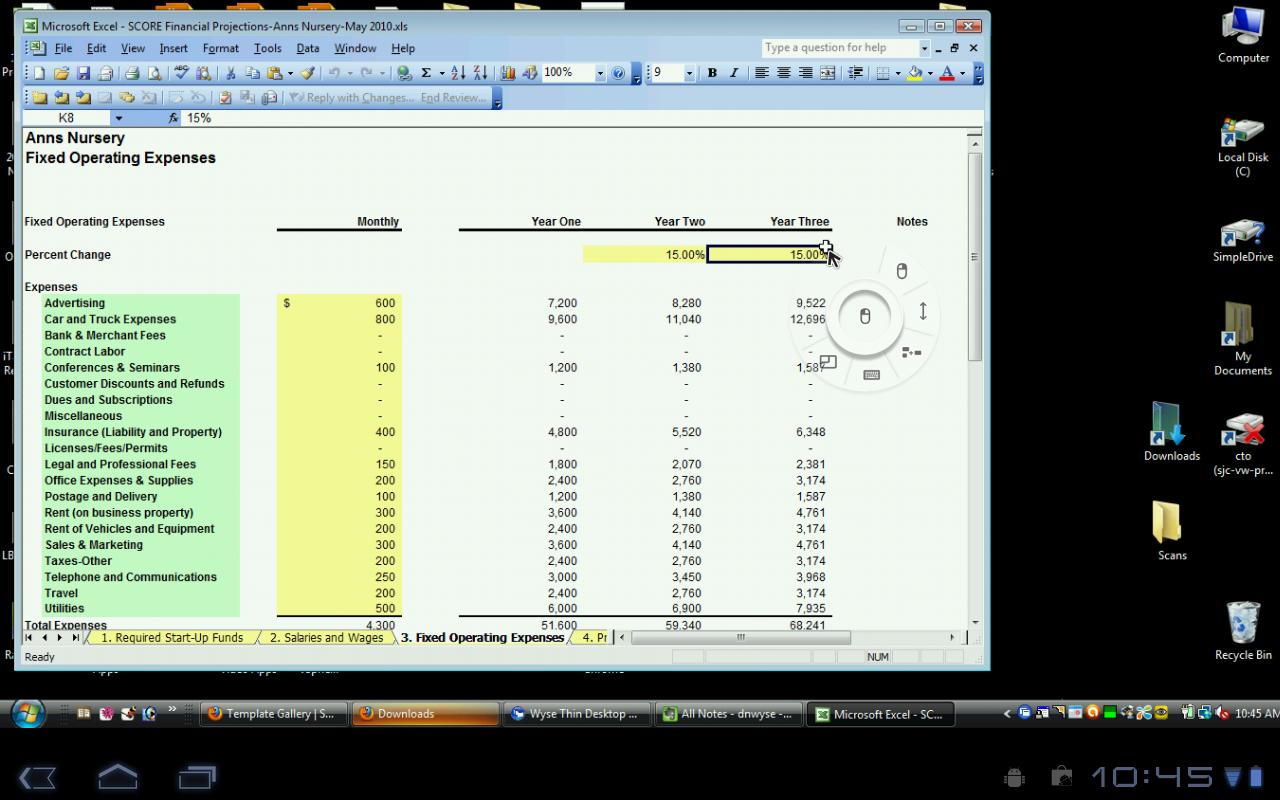Click the Merge and Center icon

828,73
